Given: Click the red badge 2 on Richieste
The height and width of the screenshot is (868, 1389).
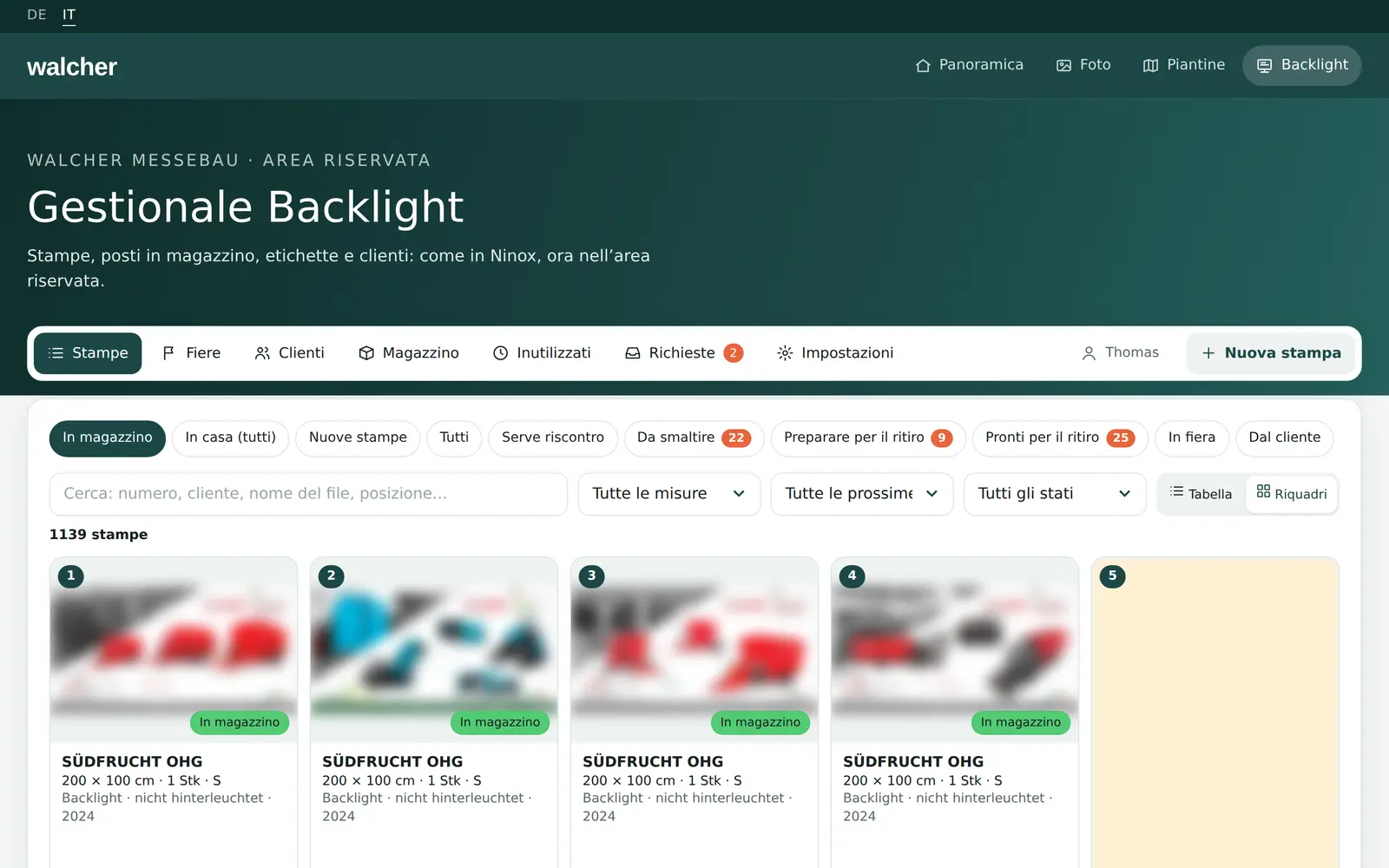Looking at the screenshot, I should [734, 353].
